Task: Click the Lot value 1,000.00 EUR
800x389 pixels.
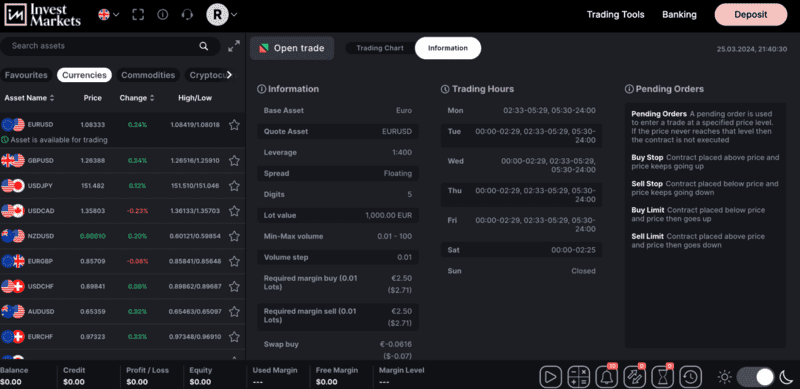Action: [388, 215]
